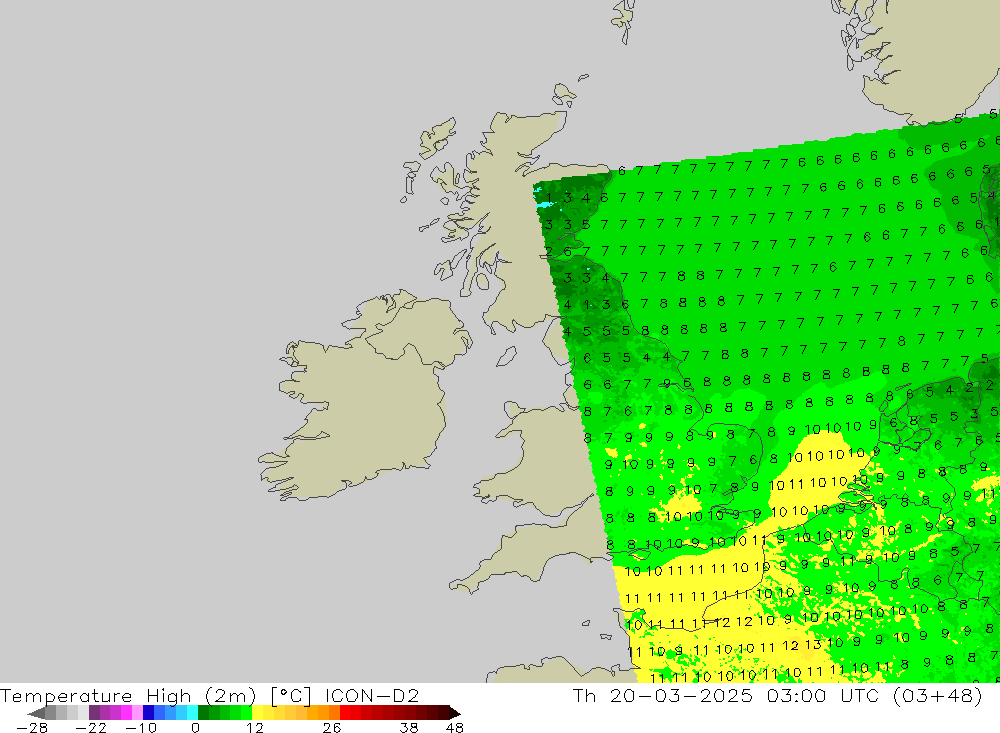Select the '-10' legend scale label
Image resolution: width=1000 pixels, height=733 pixels.
point(140,728)
